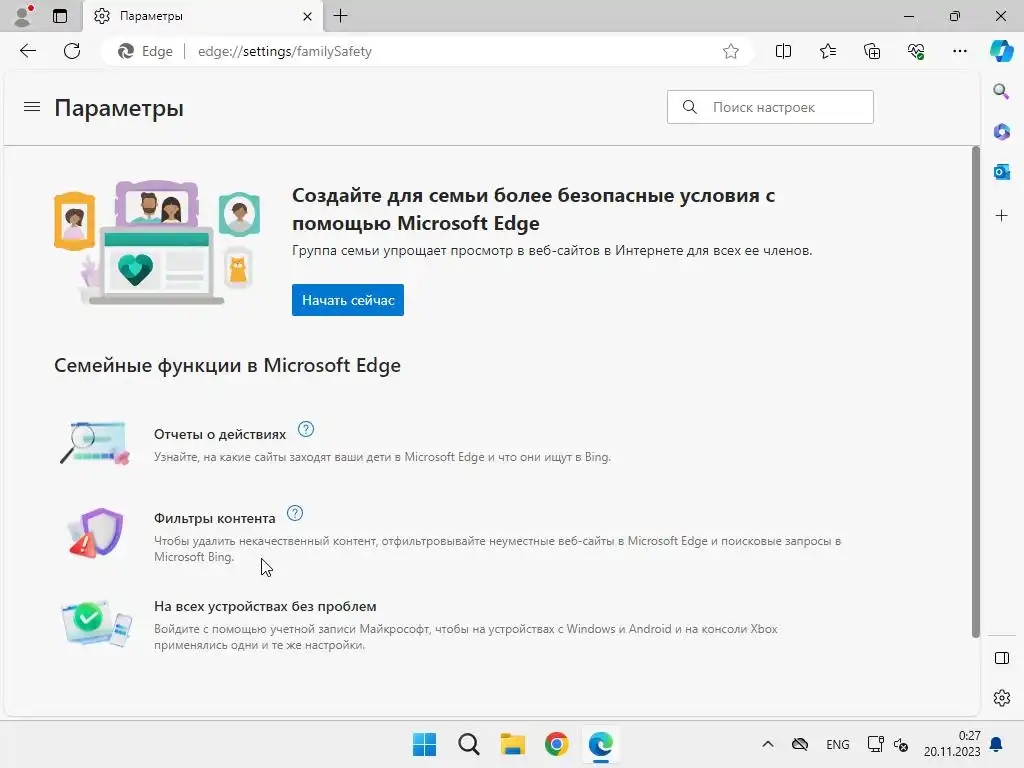The image size is (1024, 768).
Task: Open a new tab with plus button
Action: click(x=340, y=16)
